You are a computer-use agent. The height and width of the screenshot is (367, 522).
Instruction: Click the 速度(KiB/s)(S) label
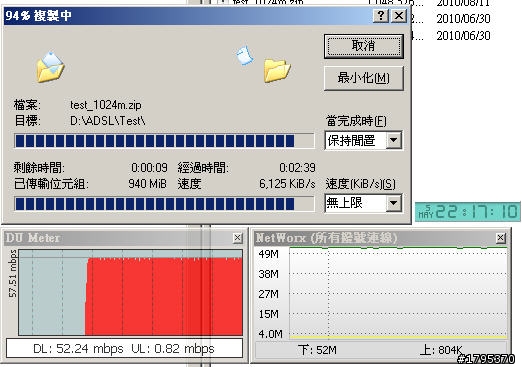[361, 184]
